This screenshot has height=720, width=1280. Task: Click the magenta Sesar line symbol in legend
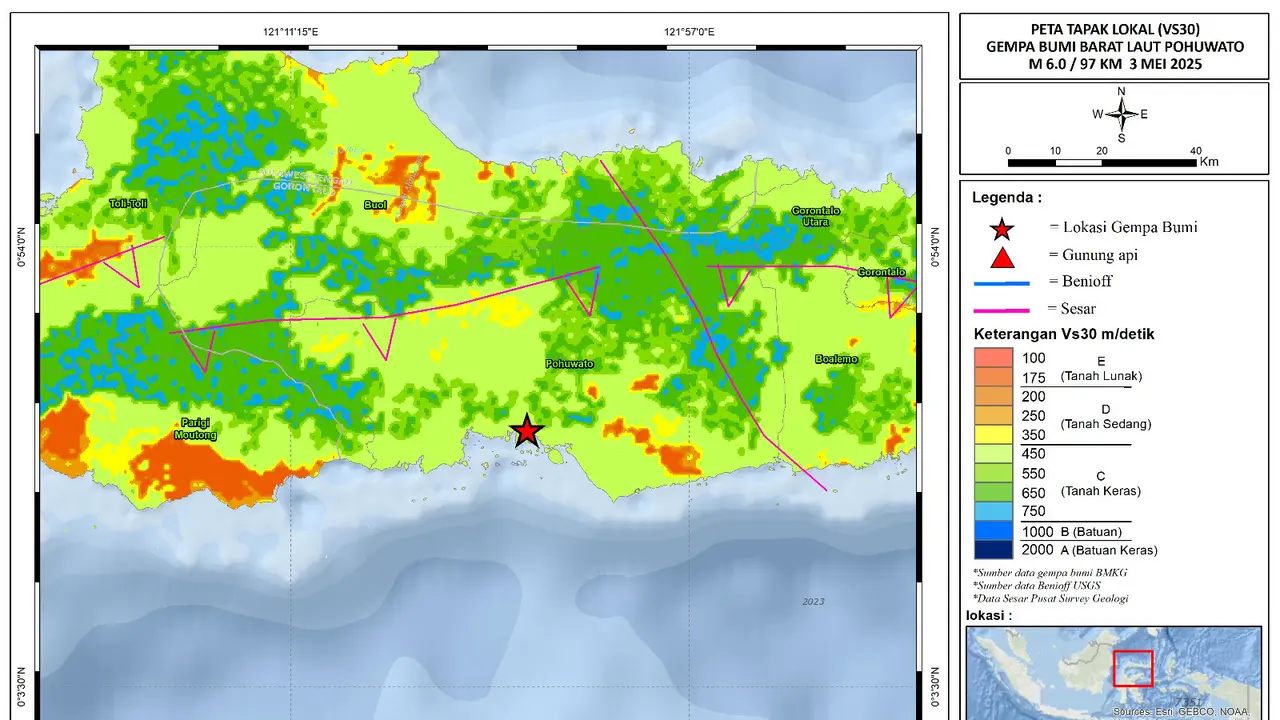tap(1002, 310)
